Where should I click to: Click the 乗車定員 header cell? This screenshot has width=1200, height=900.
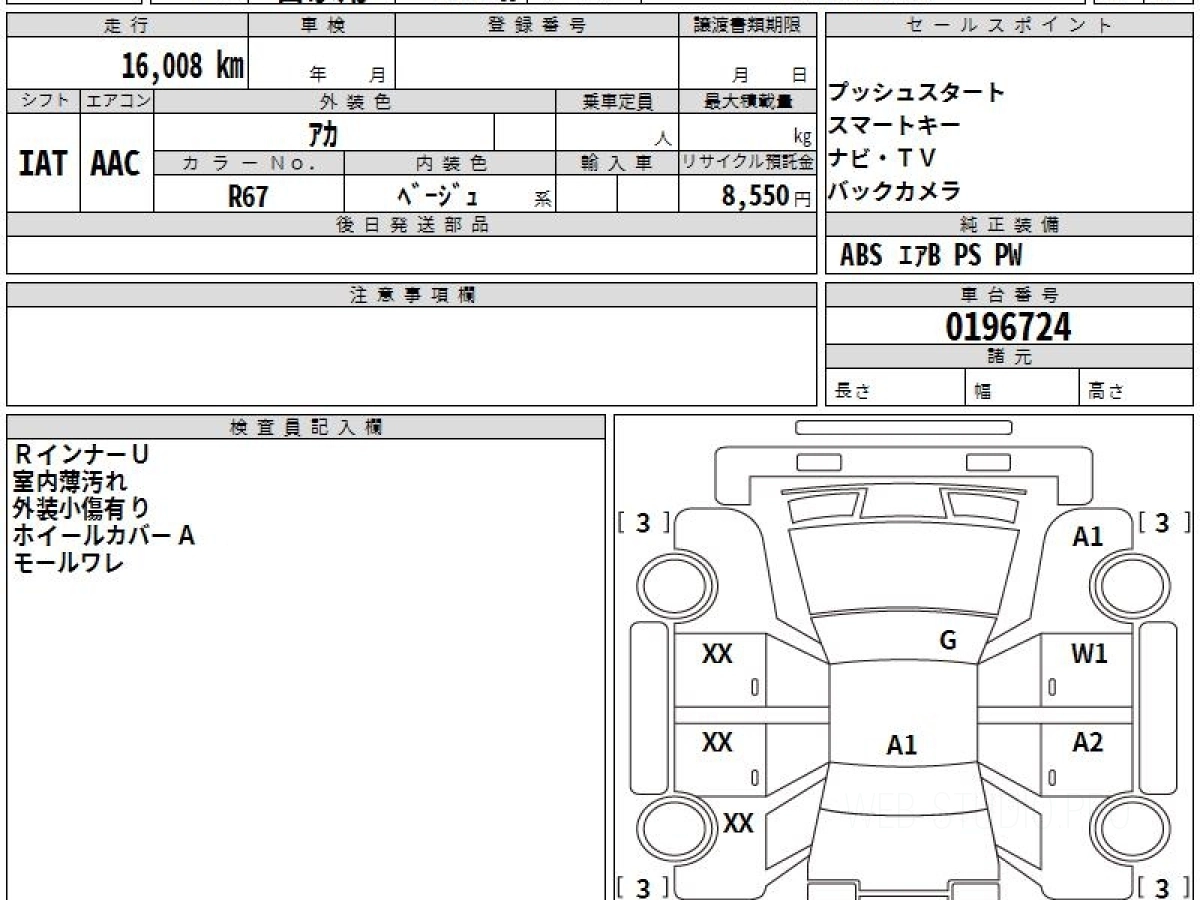click(617, 101)
